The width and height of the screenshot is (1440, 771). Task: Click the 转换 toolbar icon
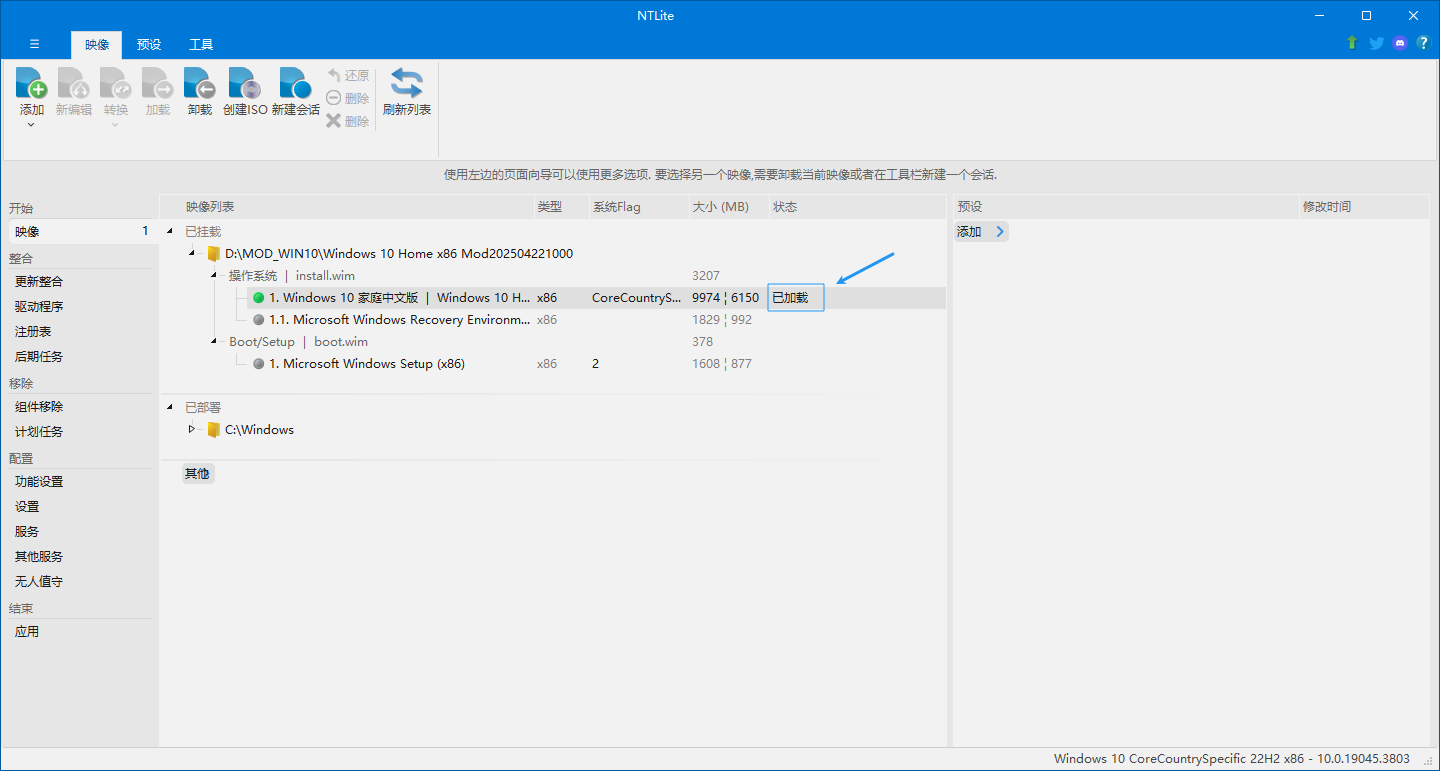point(116,83)
